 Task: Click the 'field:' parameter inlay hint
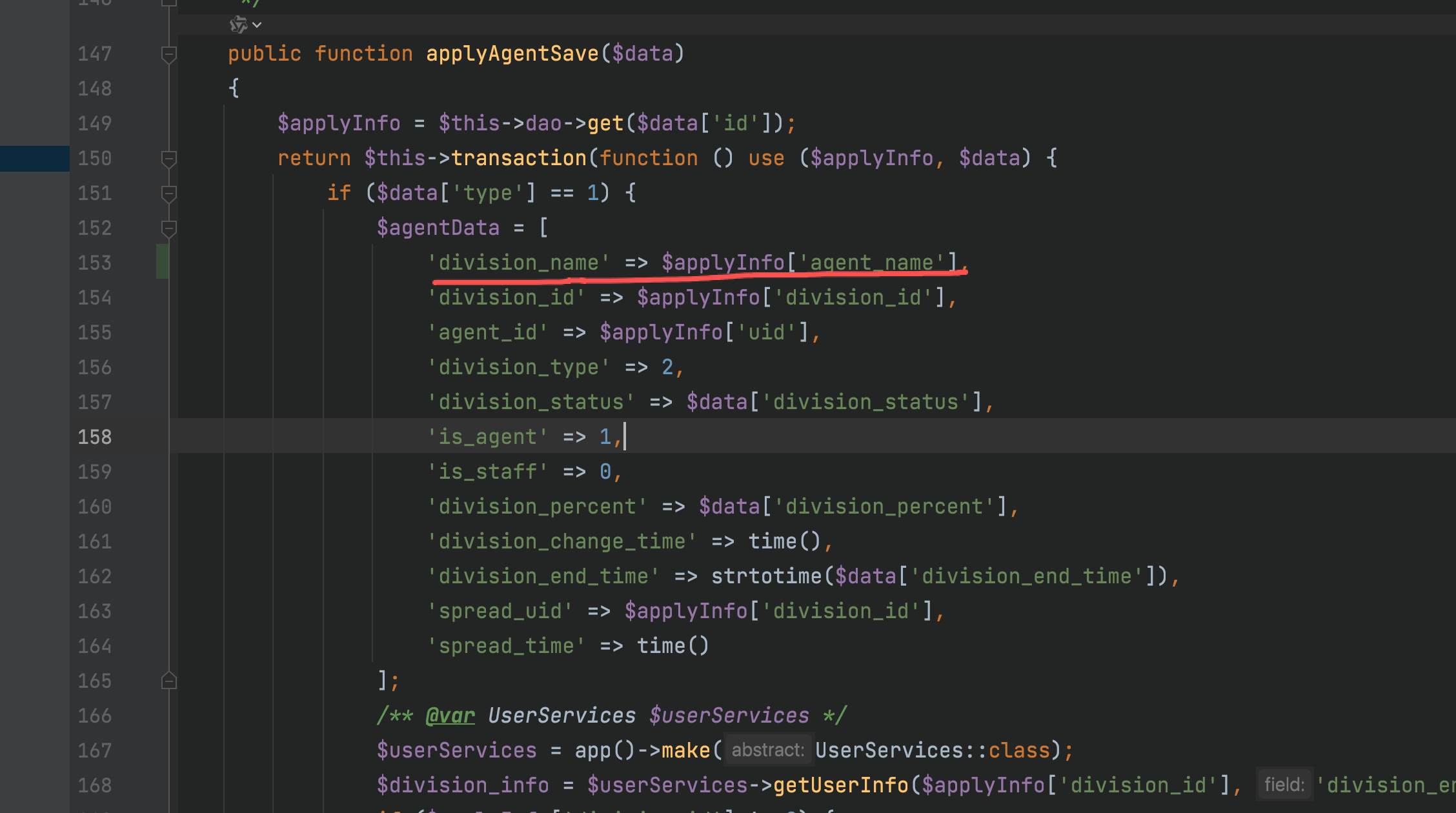[x=1284, y=785]
